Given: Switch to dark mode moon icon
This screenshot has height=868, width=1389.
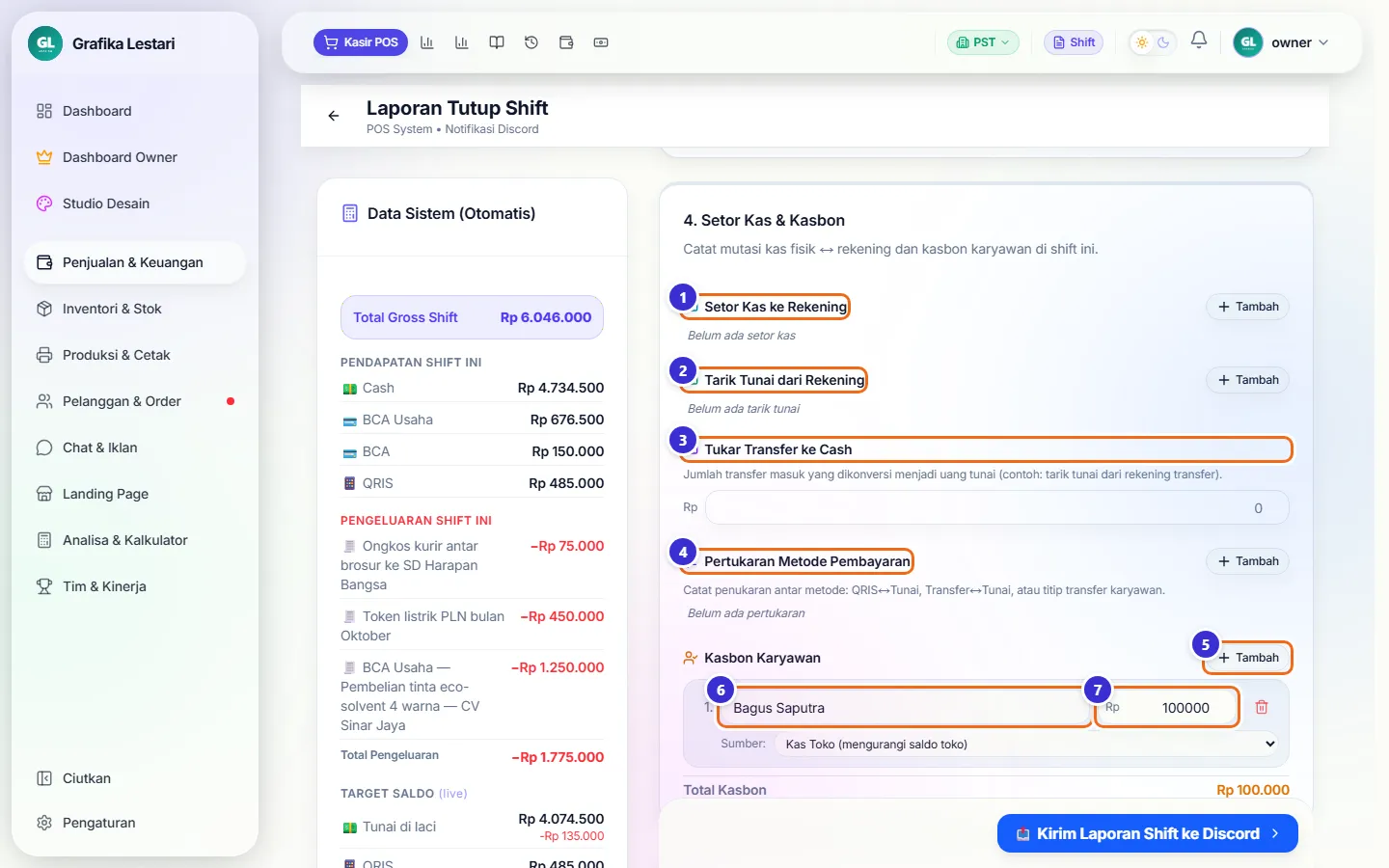Looking at the screenshot, I should [1163, 42].
